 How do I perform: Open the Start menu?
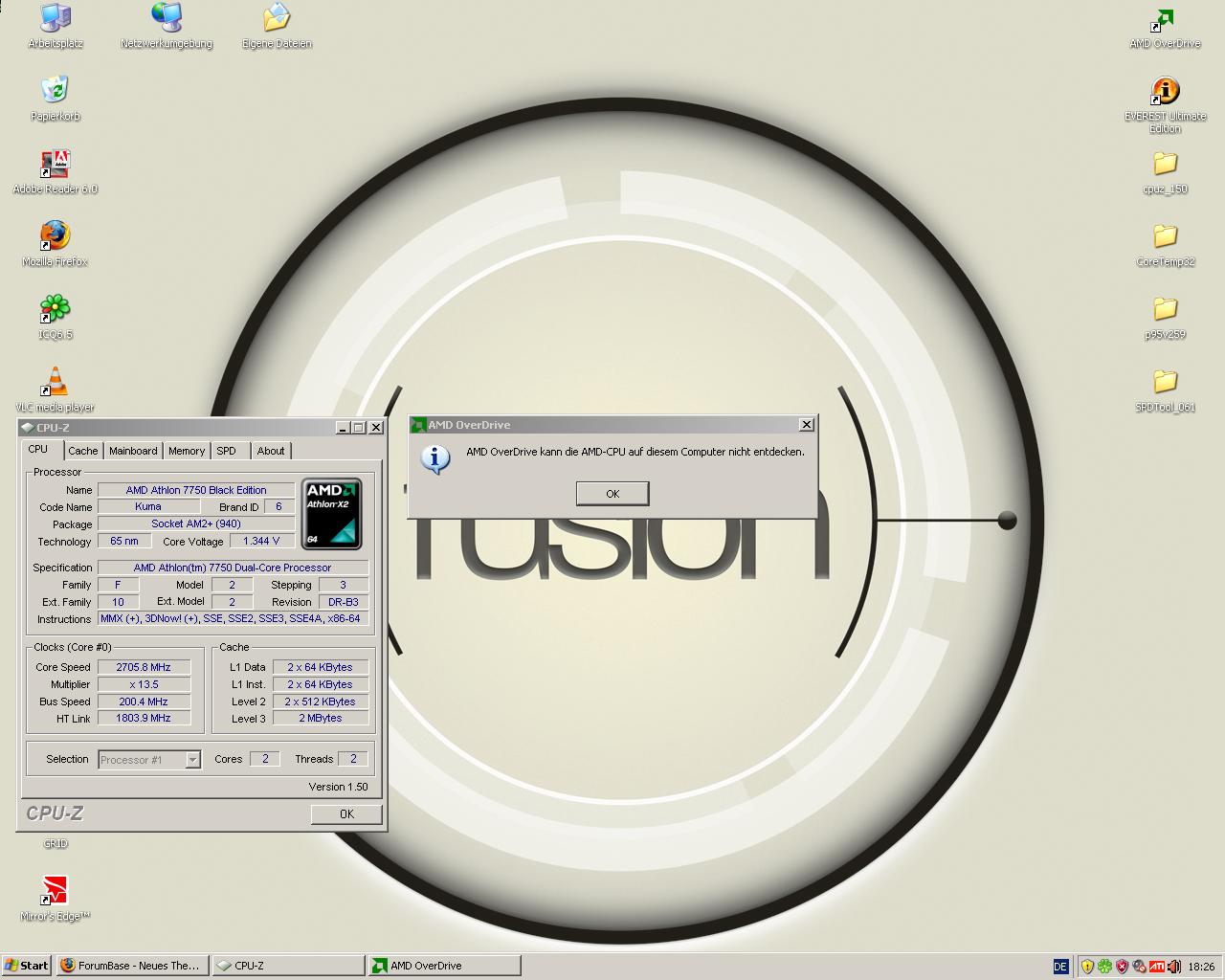(27, 966)
